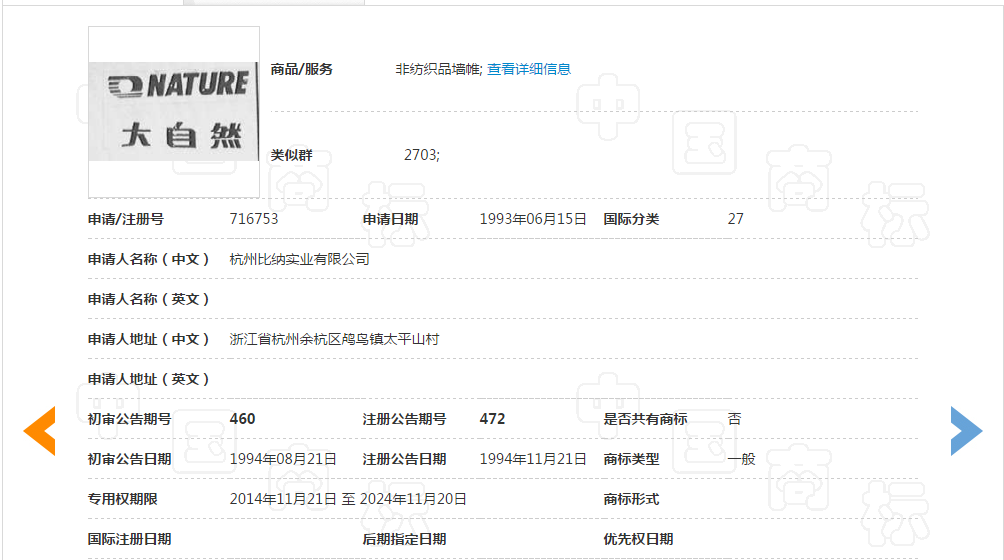Select applicant name 杭州比纳实业有限公司
The height and width of the screenshot is (560, 1004).
300,259
